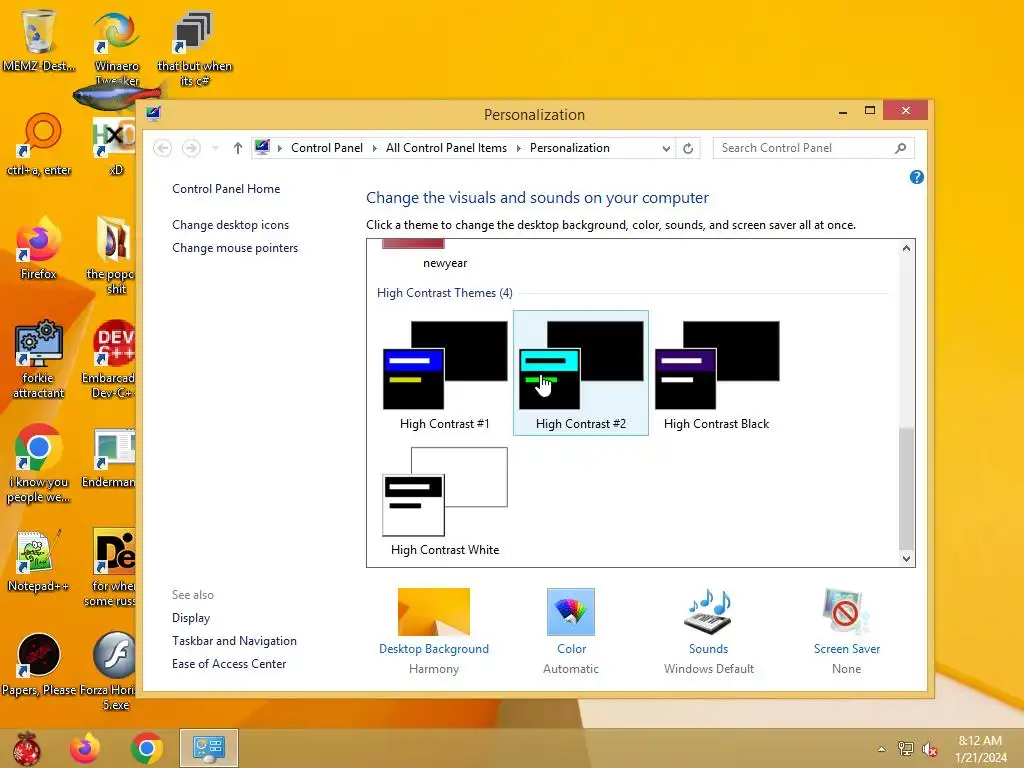Select the Forza Hori 5.exe Flash icon
Image resolution: width=1024 pixels, height=768 pixels.
(113, 672)
